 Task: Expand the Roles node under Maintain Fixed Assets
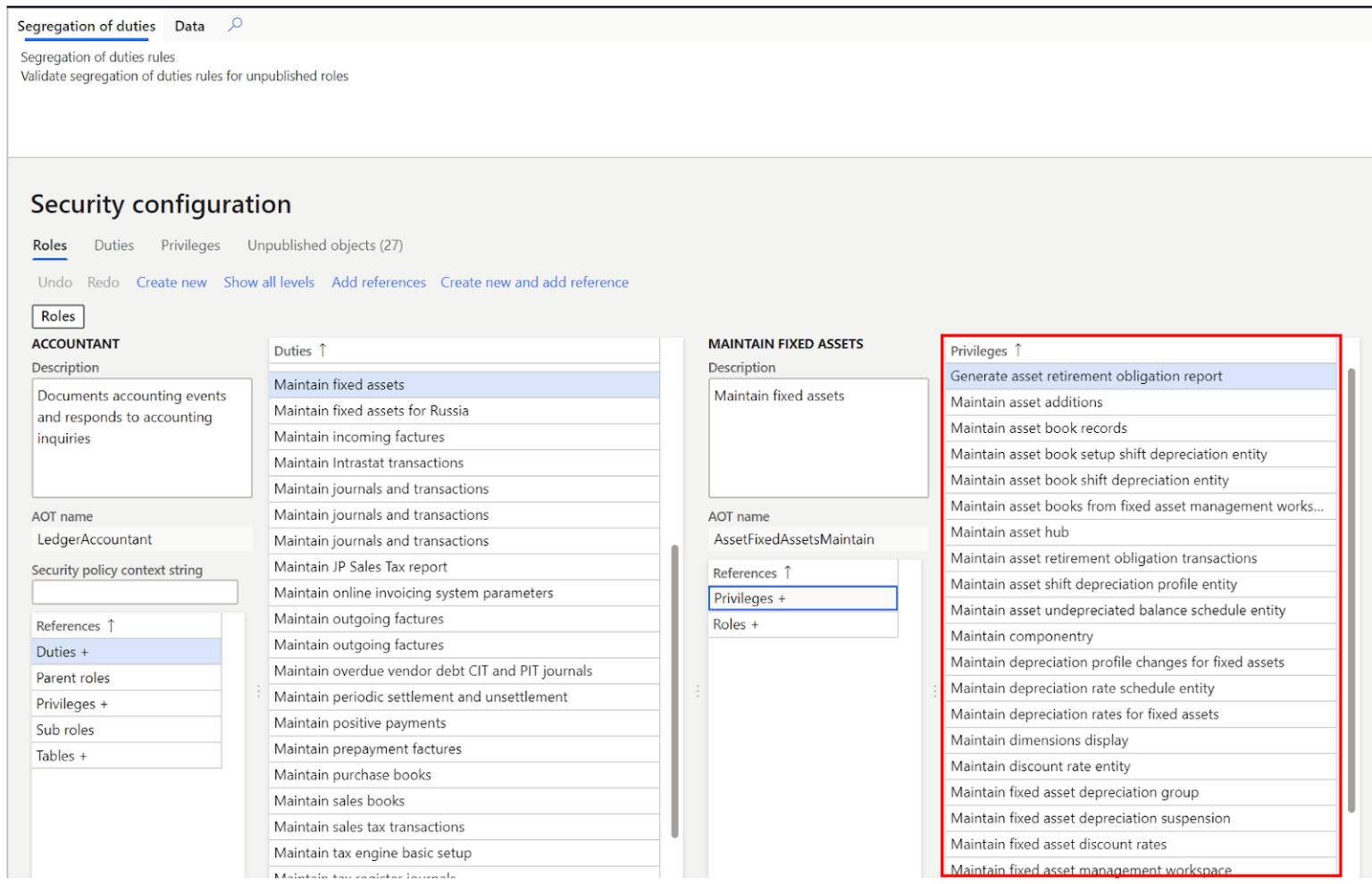pyautogui.click(x=755, y=624)
